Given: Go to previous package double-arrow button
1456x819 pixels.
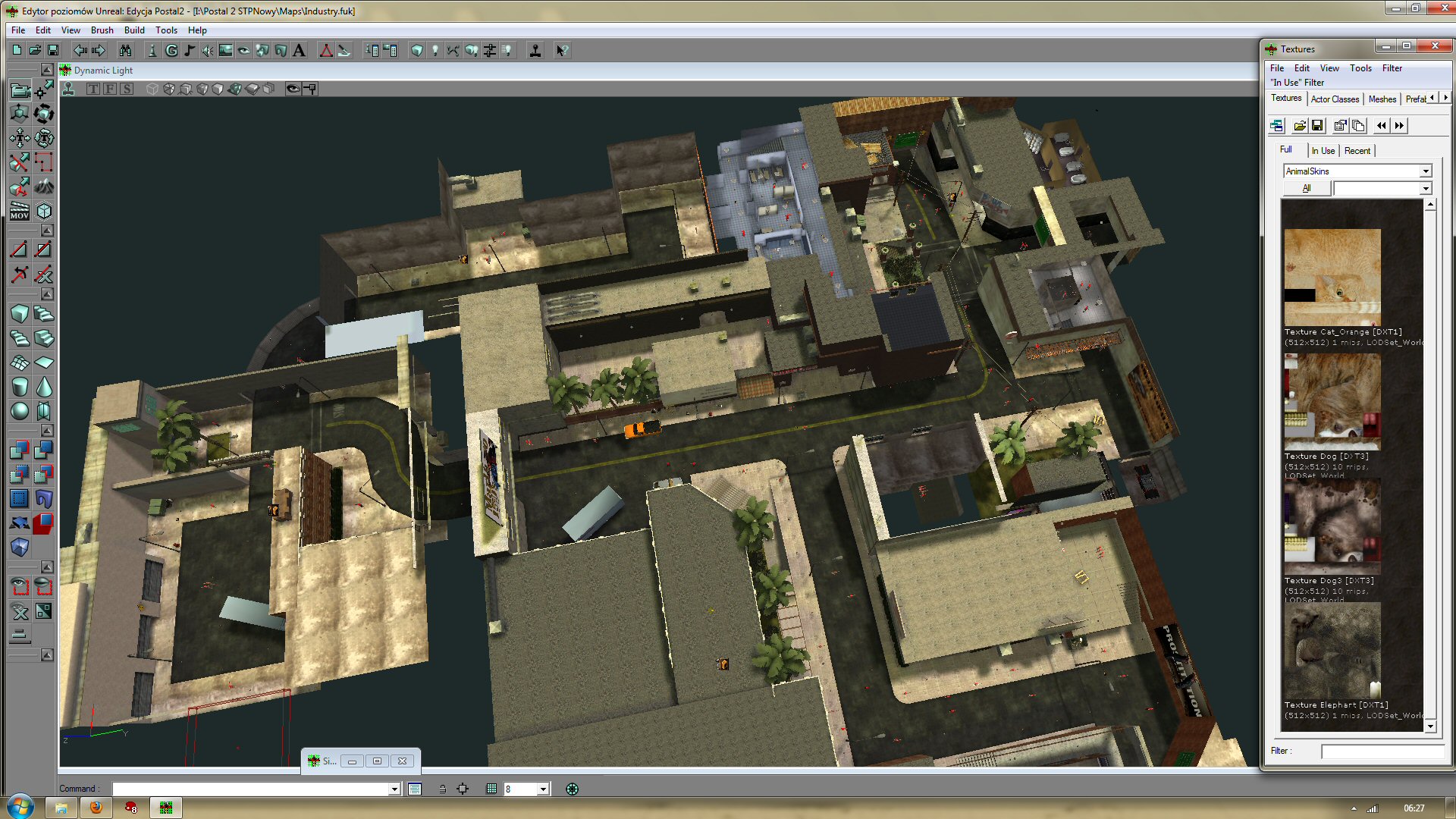Looking at the screenshot, I should tap(1382, 126).
